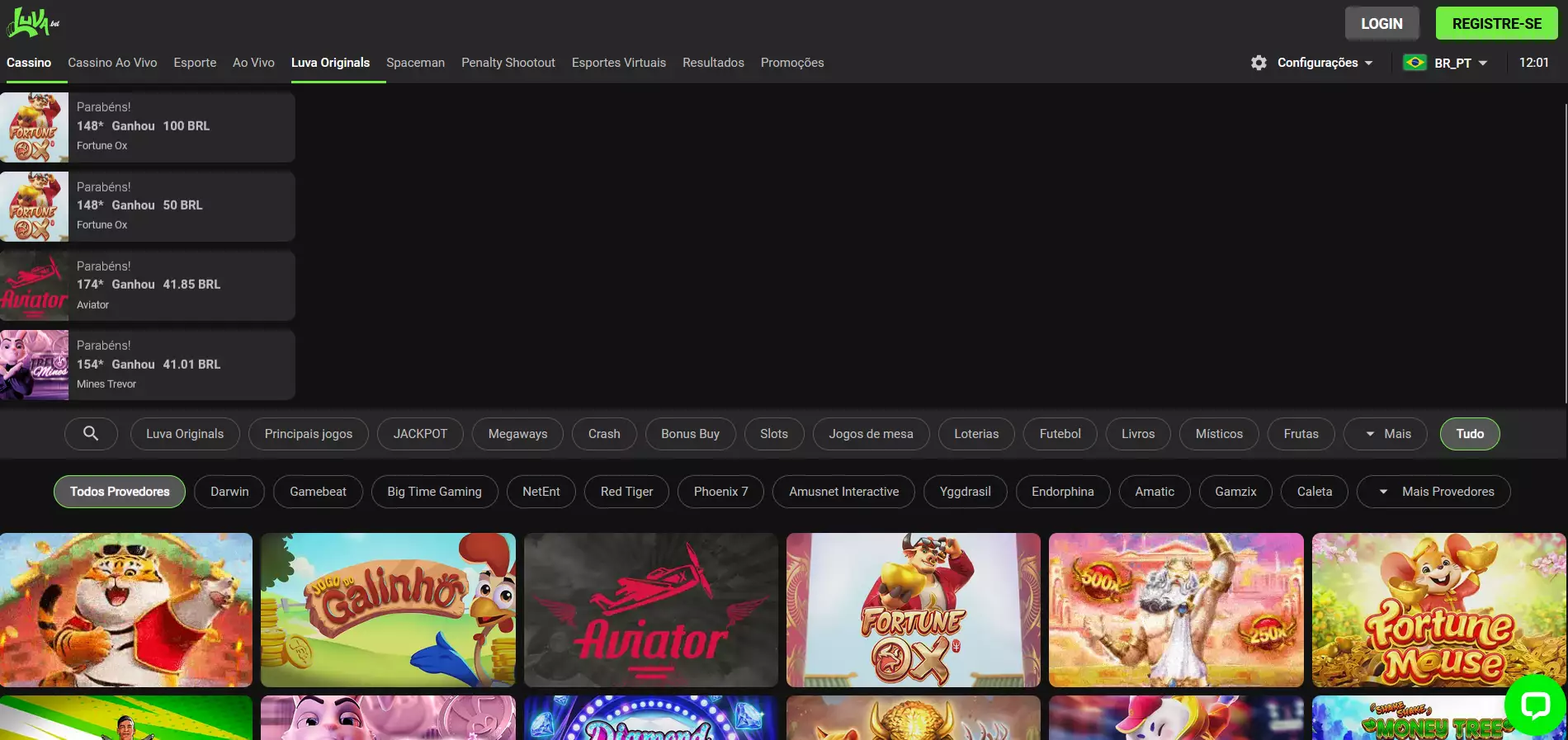Expand the Mais categories dropdown
1568x740 pixels.
(x=1385, y=434)
